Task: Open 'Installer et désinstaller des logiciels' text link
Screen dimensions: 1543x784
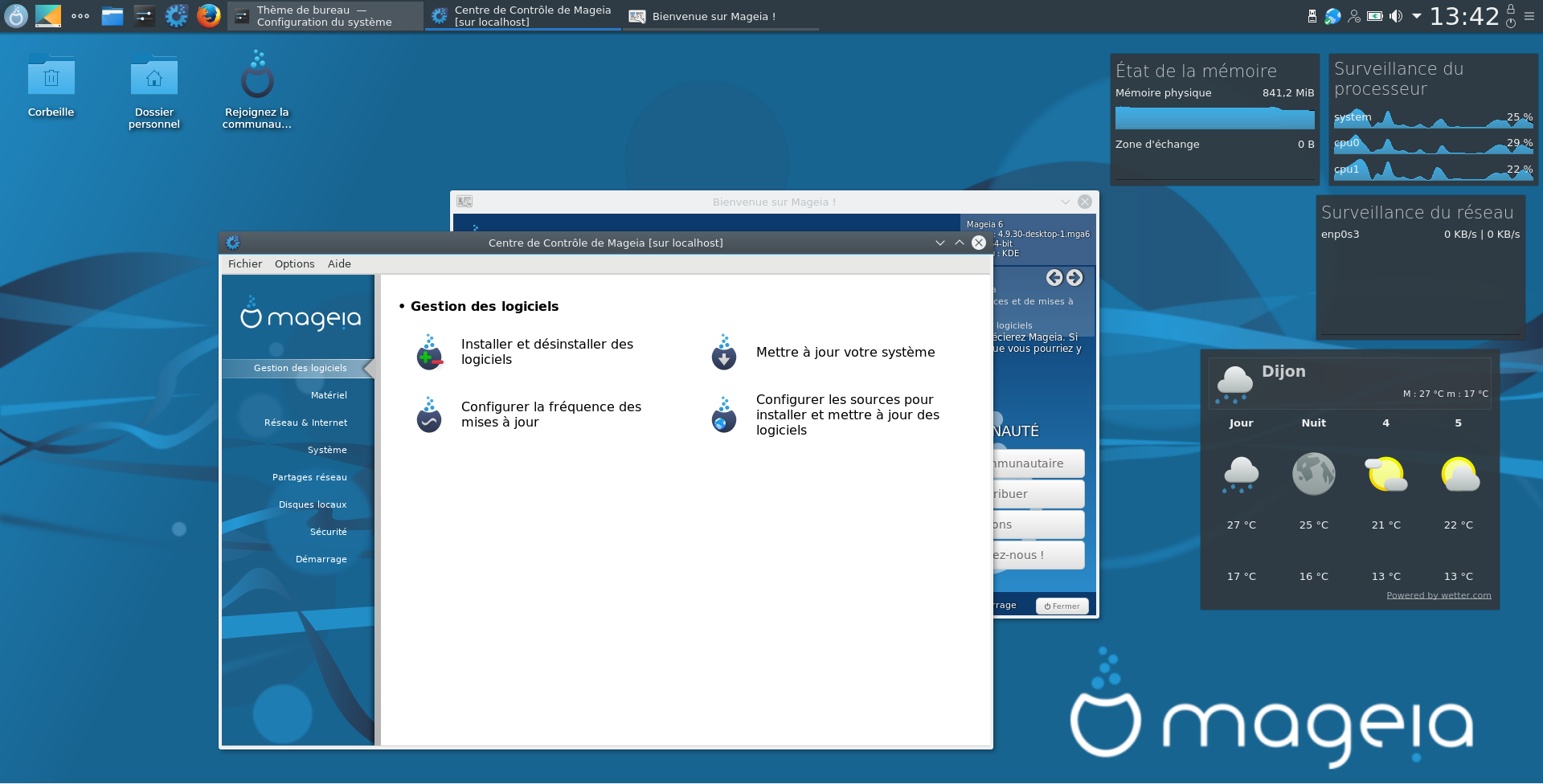Action: pyautogui.click(x=547, y=352)
